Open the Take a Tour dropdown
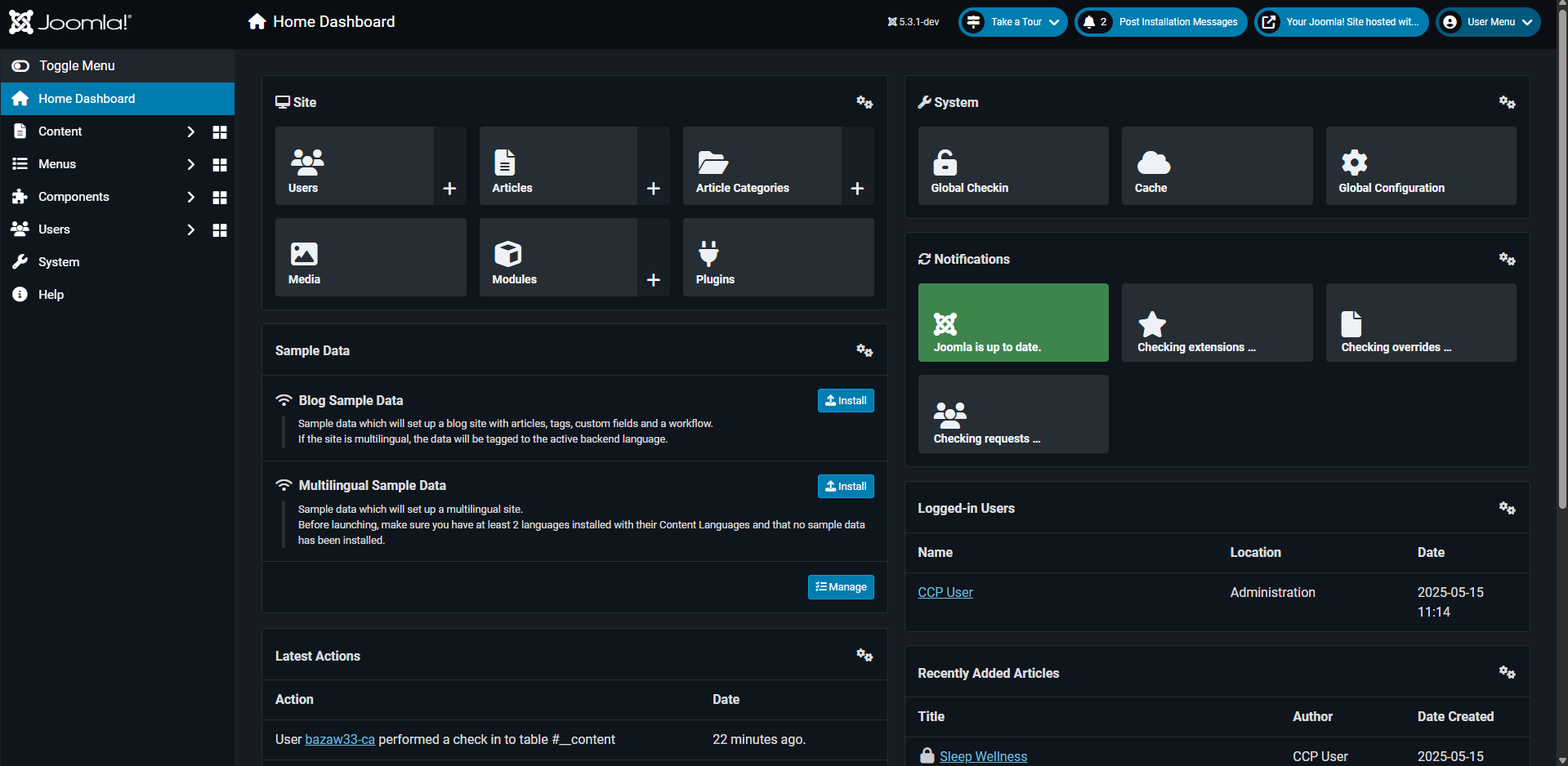The width and height of the screenshot is (1568, 766). point(1013,22)
